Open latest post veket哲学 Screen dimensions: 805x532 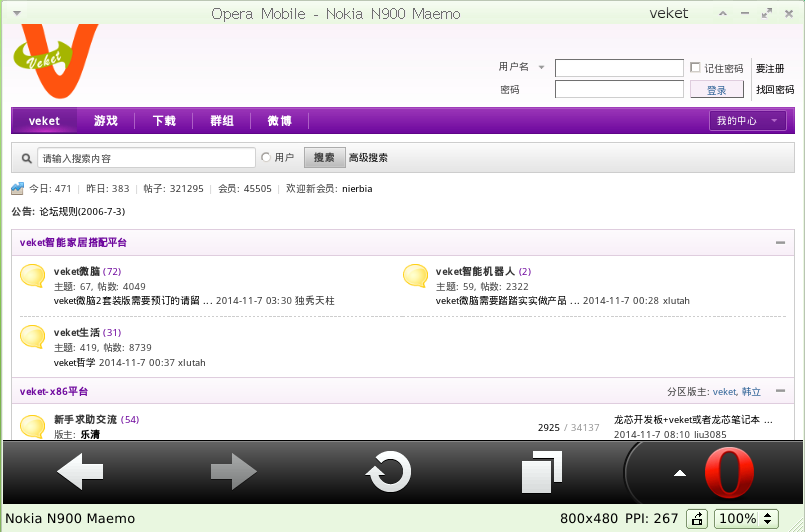coord(74,363)
